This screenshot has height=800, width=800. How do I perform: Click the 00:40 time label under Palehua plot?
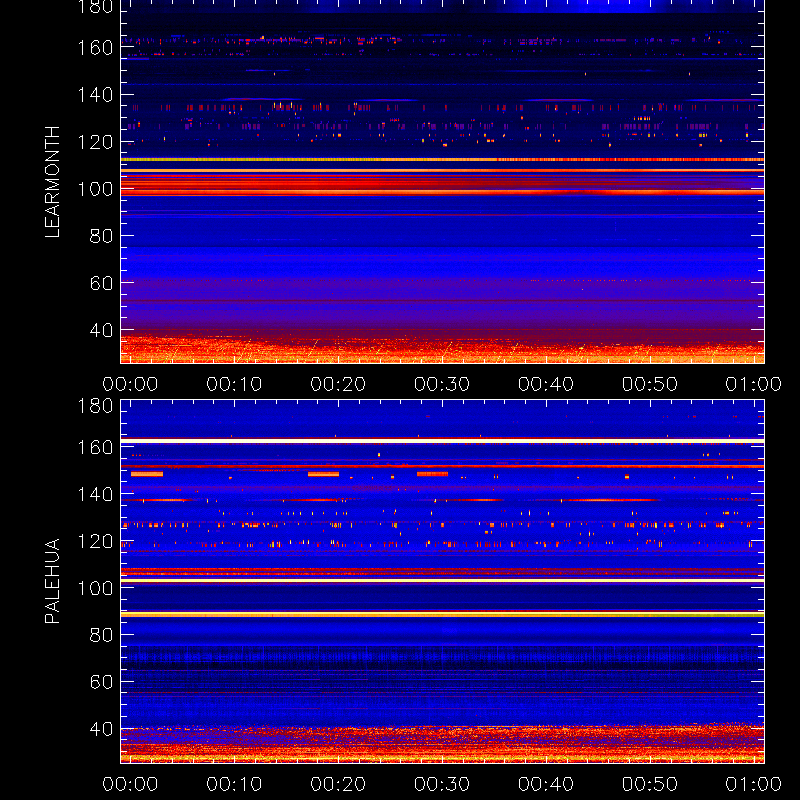[x=546, y=784]
